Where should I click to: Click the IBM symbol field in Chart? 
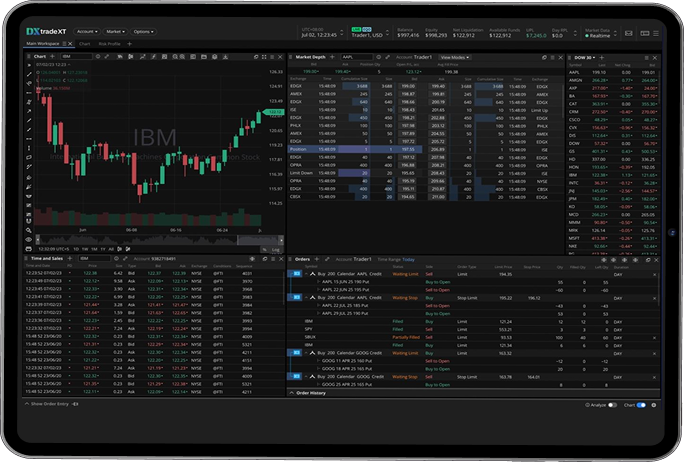(x=76, y=56)
